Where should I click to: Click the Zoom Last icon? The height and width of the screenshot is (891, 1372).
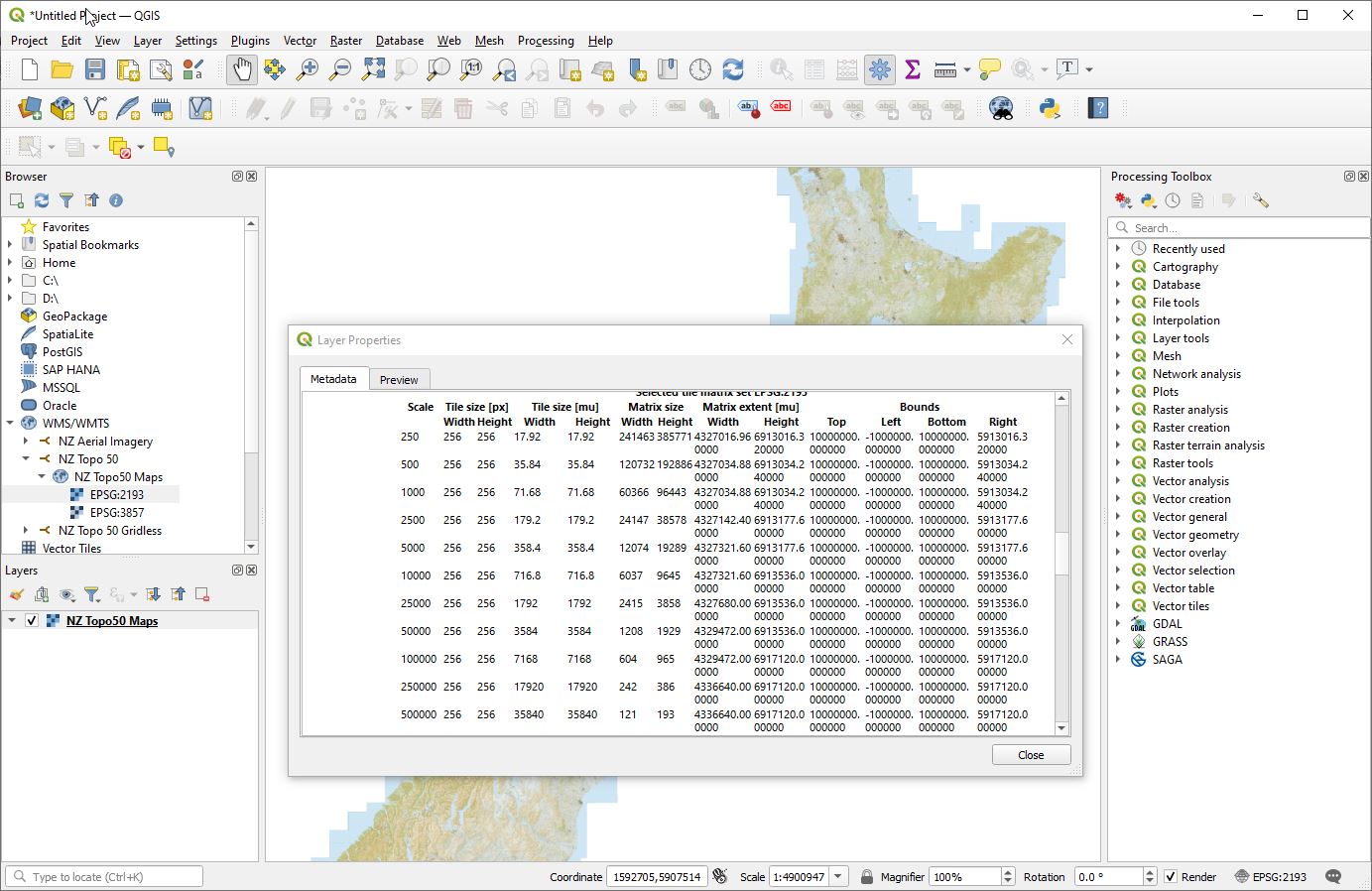click(x=504, y=69)
